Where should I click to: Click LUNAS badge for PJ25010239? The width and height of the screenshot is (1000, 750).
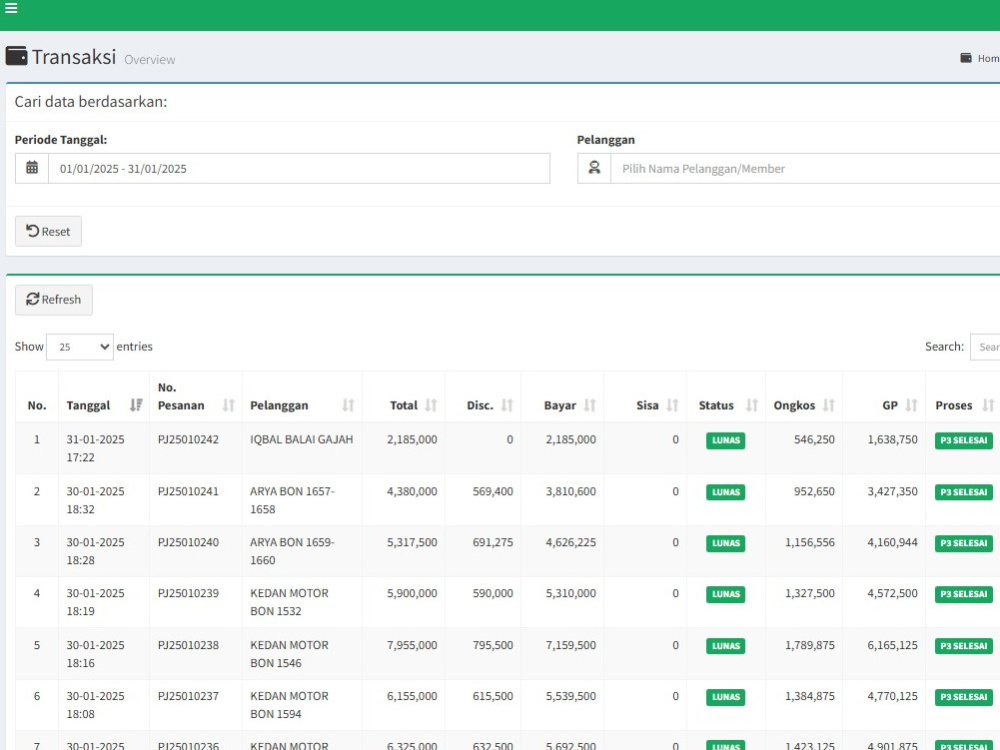point(726,594)
